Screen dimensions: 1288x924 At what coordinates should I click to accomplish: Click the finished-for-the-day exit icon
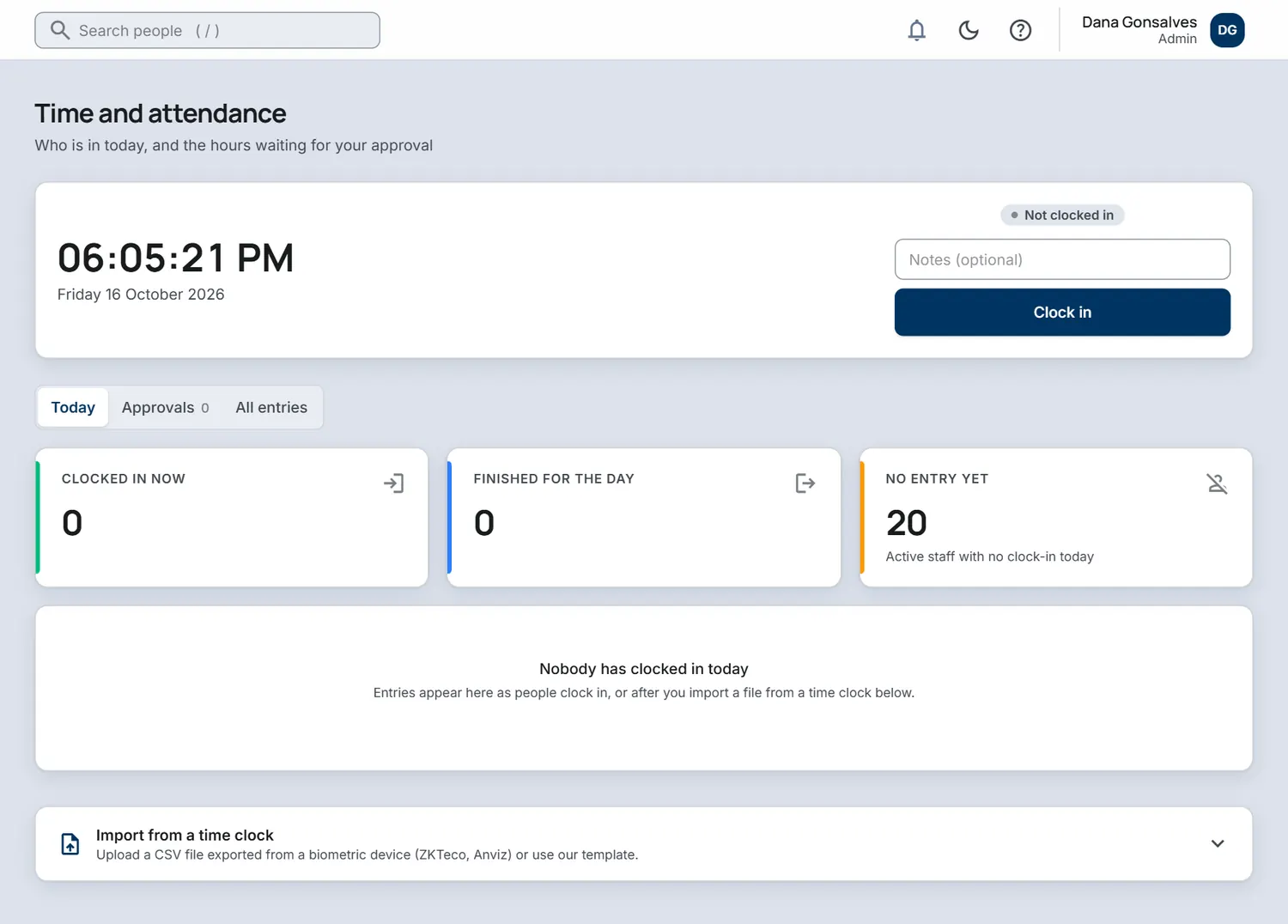click(805, 483)
